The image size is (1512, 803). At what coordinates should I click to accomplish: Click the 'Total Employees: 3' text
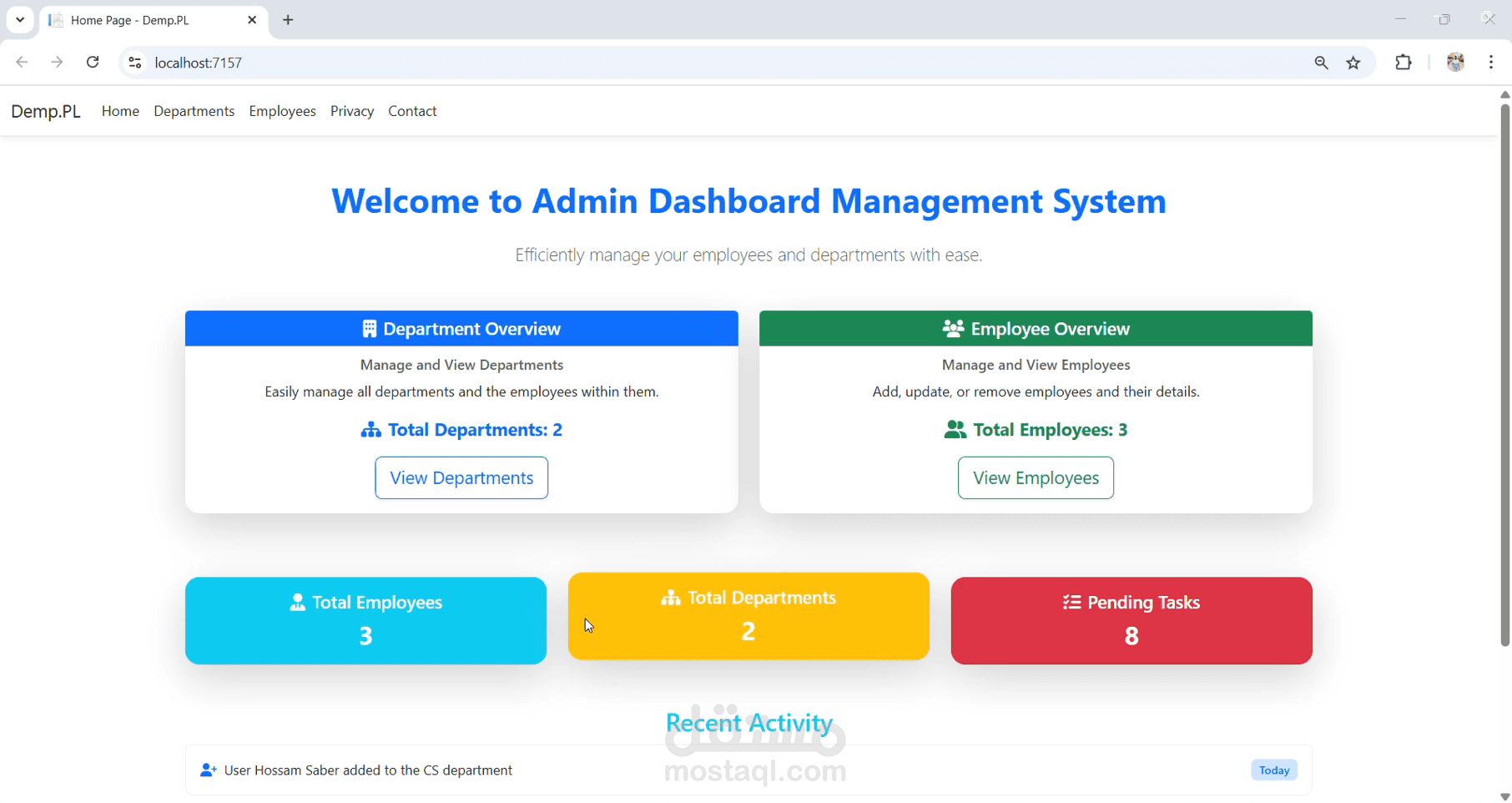pyautogui.click(x=1051, y=430)
